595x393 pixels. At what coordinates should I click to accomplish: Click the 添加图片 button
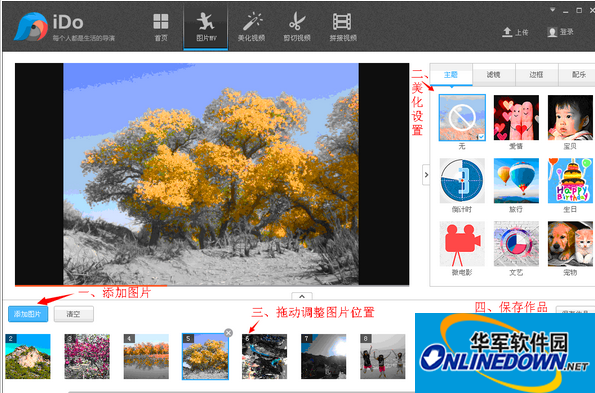coord(28,314)
